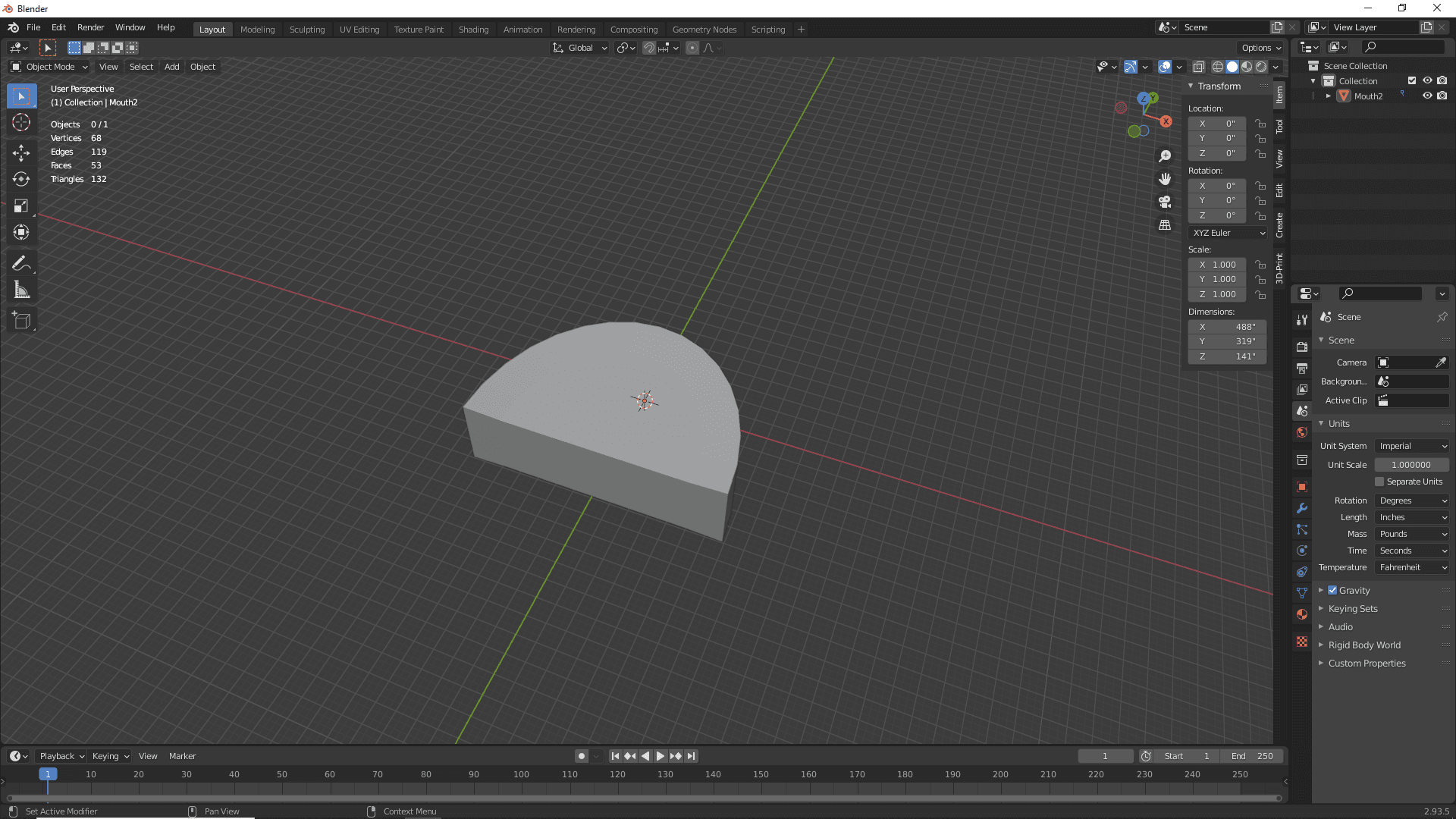Open the Output properties tab
This screenshot has height=819, width=1456.
(x=1302, y=368)
